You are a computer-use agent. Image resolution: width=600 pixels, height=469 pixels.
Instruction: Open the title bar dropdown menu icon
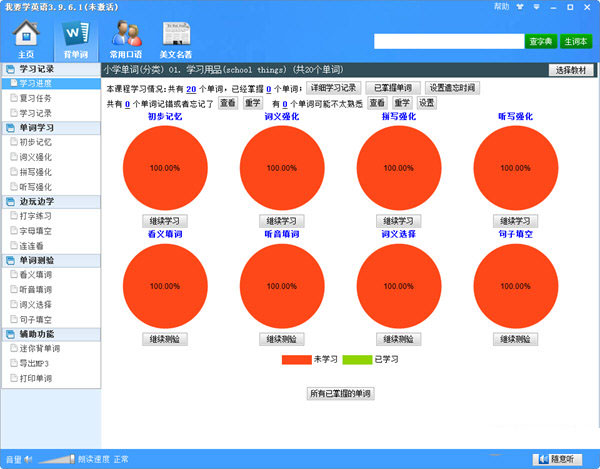pos(536,7)
